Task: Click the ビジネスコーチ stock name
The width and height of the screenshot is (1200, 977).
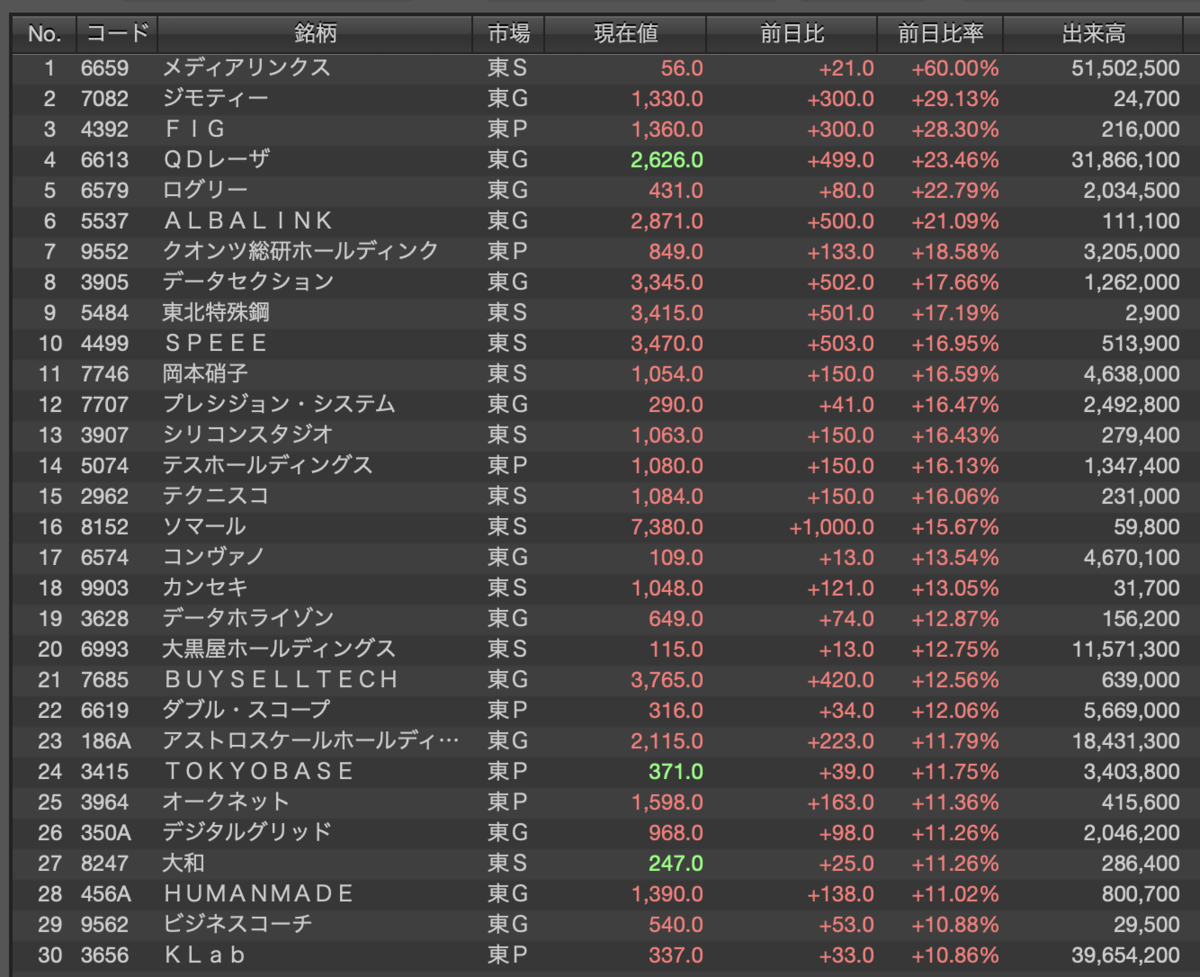Action: click(237, 924)
